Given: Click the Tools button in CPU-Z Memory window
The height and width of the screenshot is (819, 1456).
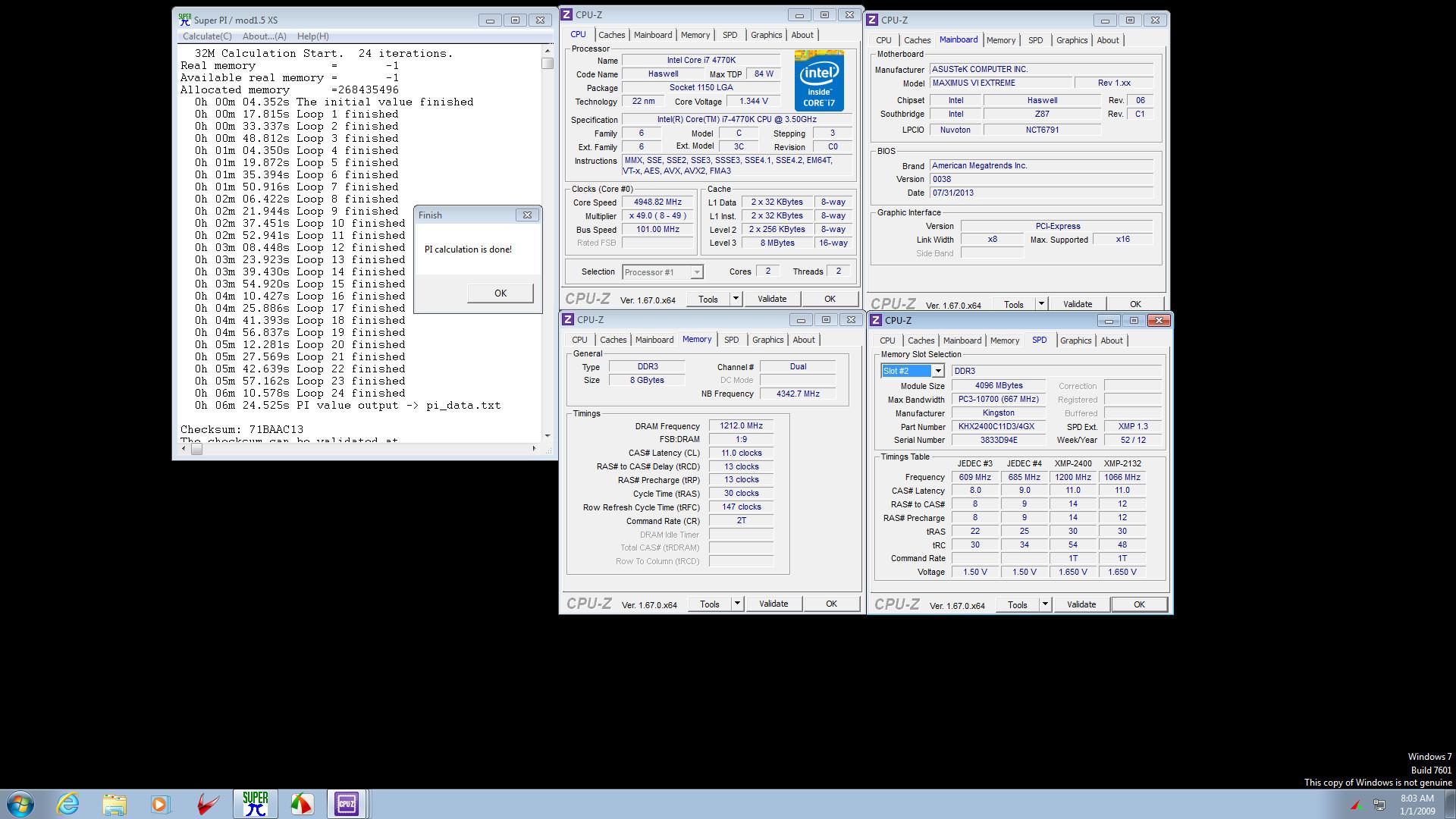Looking at the screenshot, I should (x=710, y=604).
